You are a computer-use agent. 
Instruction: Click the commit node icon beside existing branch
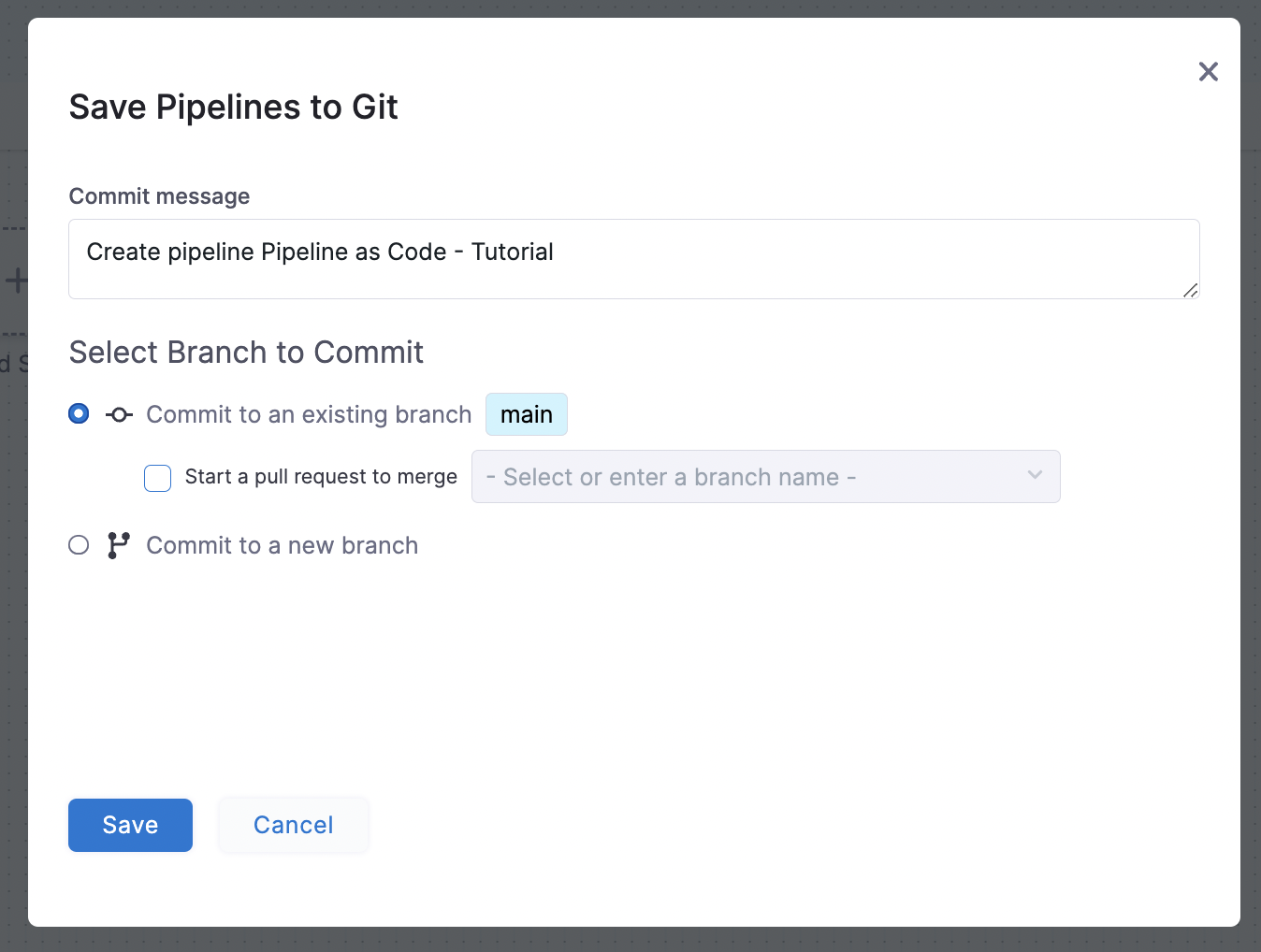tap(118, 413)
